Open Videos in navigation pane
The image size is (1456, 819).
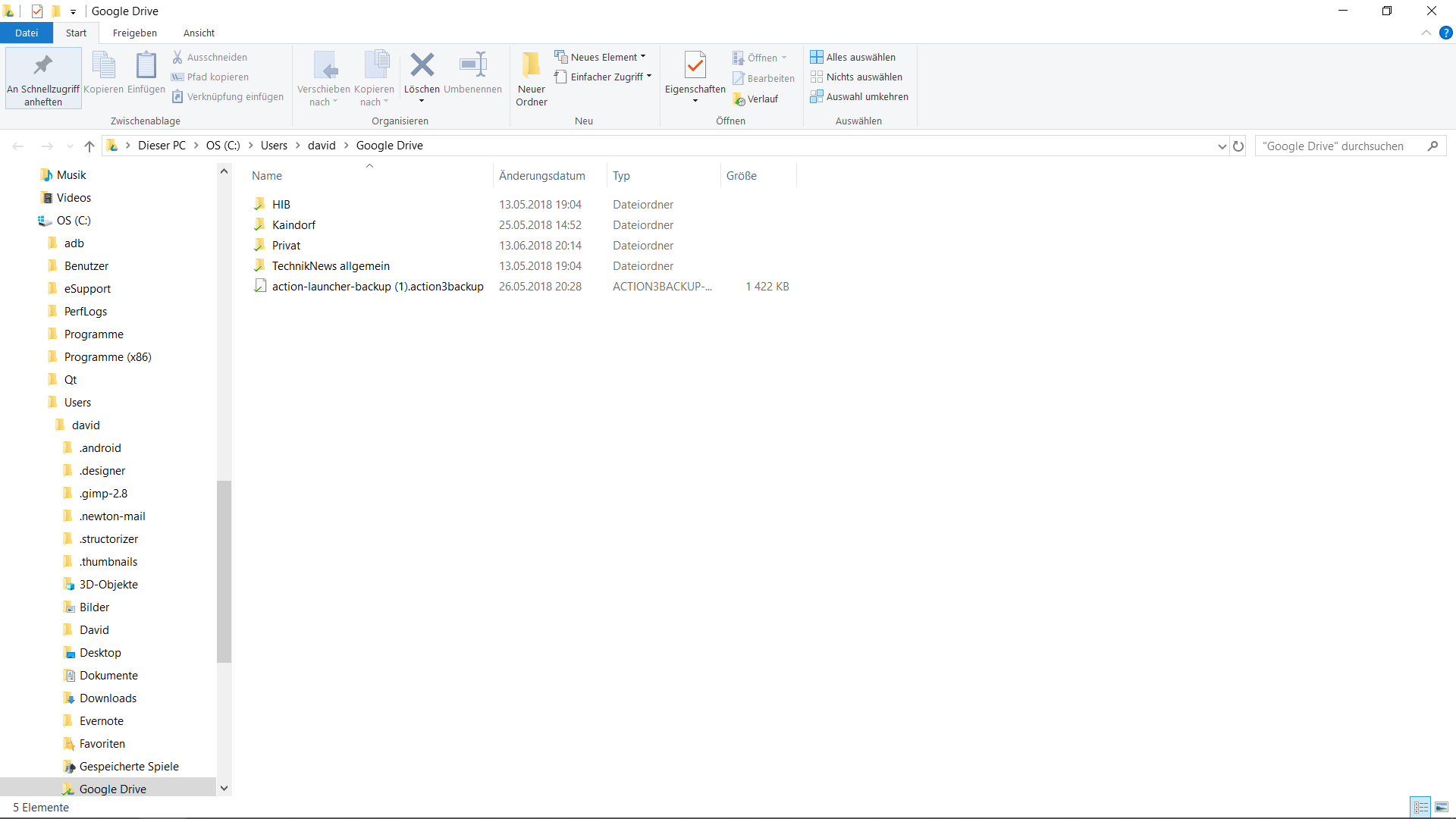click(74, 197)
